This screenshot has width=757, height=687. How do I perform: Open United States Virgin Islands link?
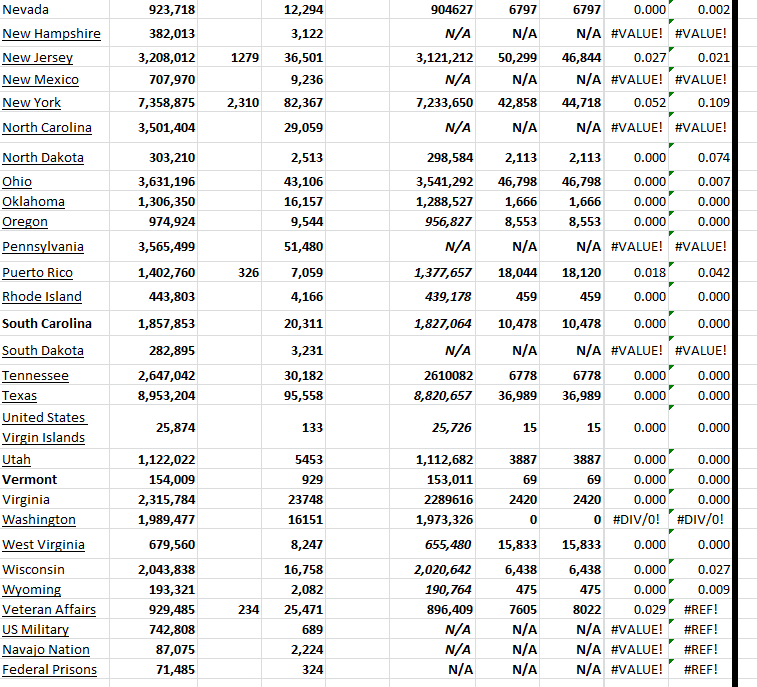pos(44,427)
